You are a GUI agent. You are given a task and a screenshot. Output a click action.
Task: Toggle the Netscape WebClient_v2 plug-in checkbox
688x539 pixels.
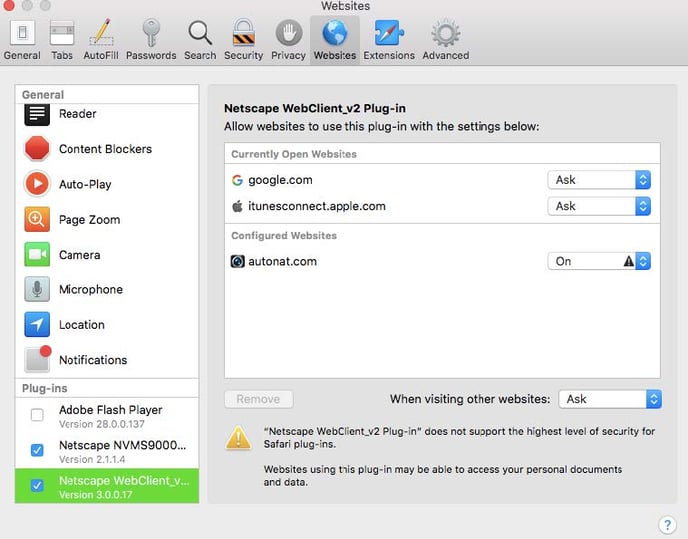37,485
